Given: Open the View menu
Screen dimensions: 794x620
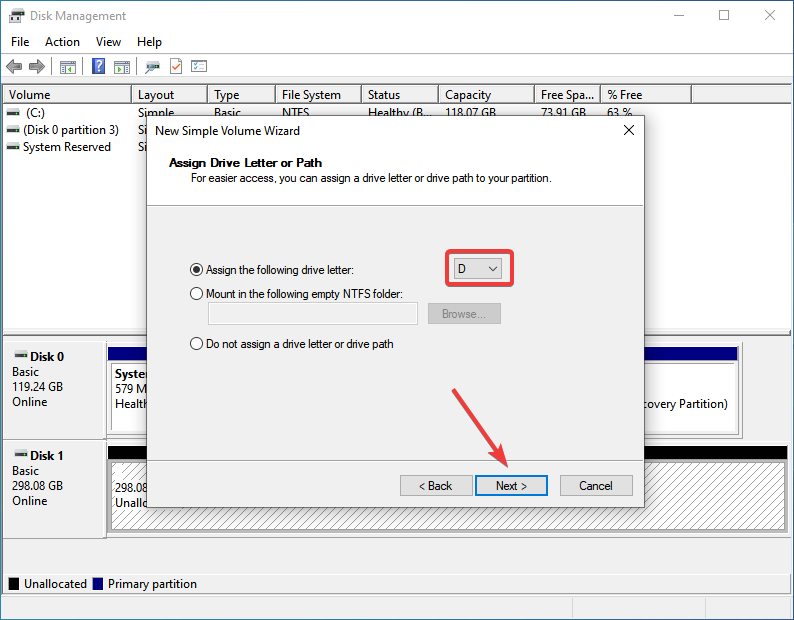Looking at the screenshot, I should click(x=108, y=42).
